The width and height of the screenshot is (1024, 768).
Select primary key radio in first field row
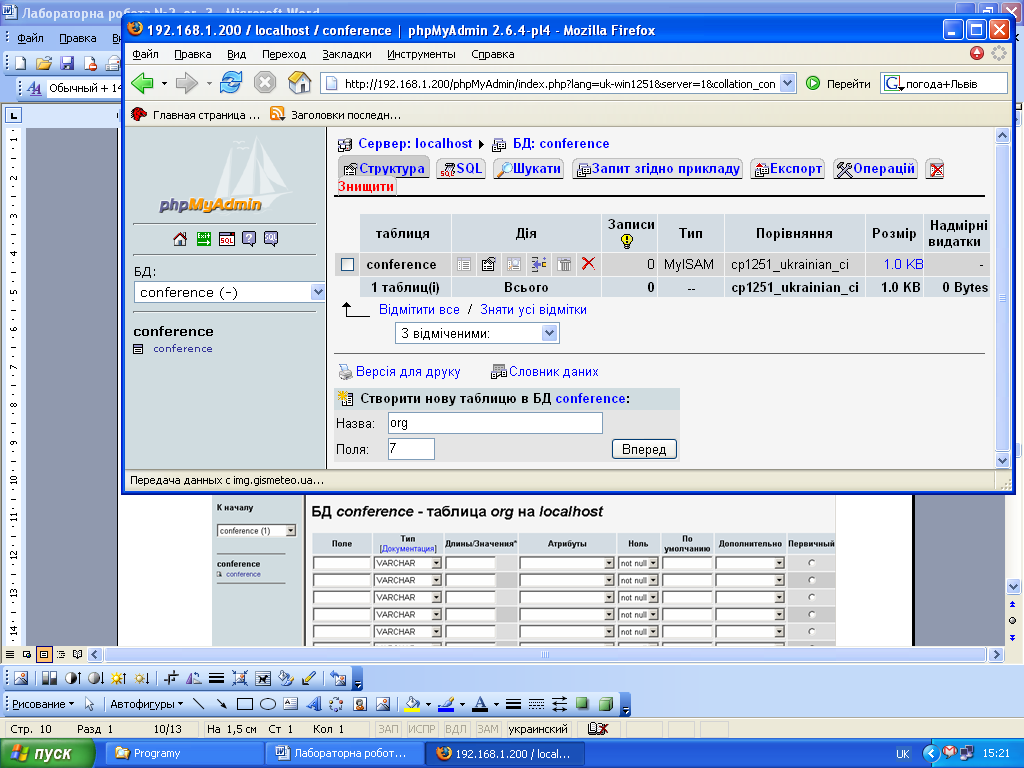click(x=811, y=562)
